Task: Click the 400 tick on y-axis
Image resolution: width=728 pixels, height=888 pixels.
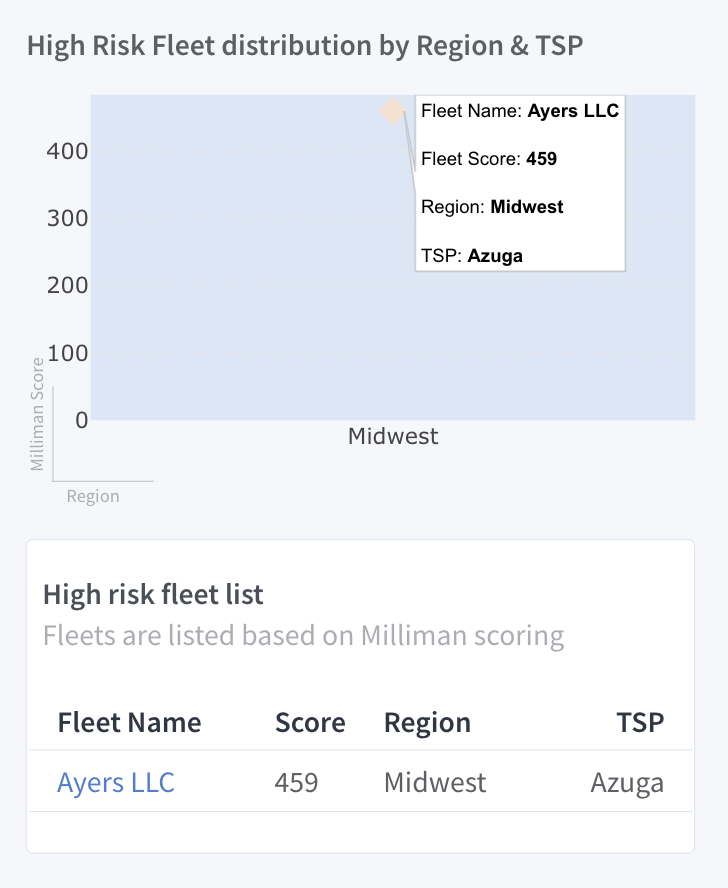Action: [67, 151]
